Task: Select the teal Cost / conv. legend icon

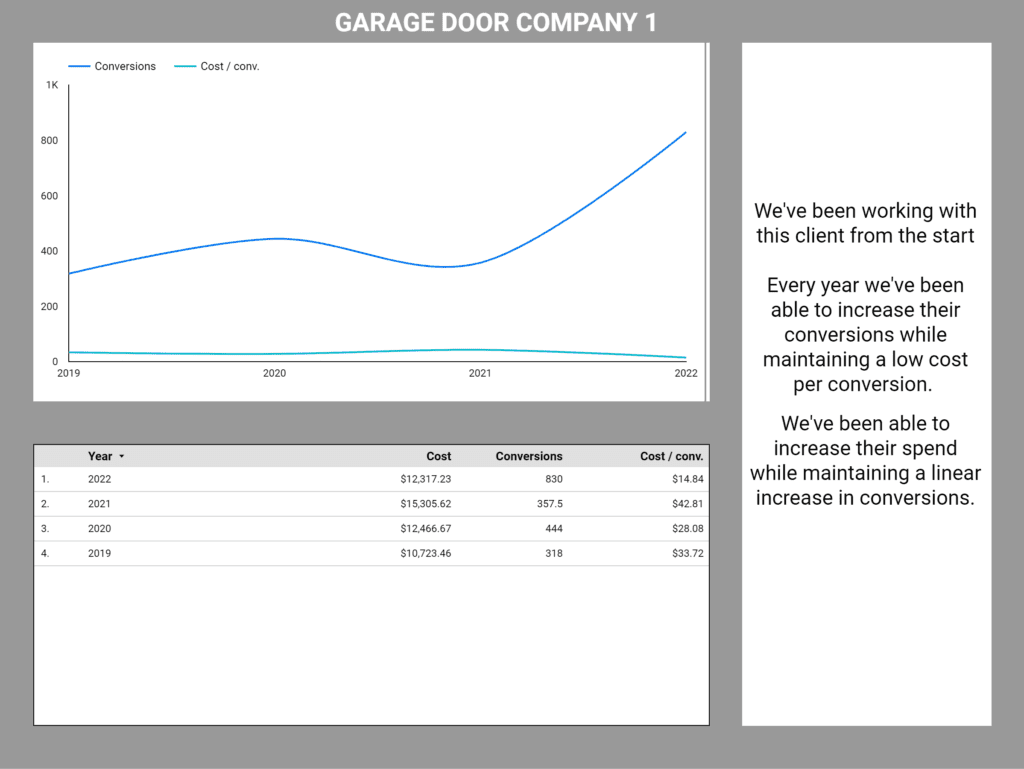Action: (185, 66)
